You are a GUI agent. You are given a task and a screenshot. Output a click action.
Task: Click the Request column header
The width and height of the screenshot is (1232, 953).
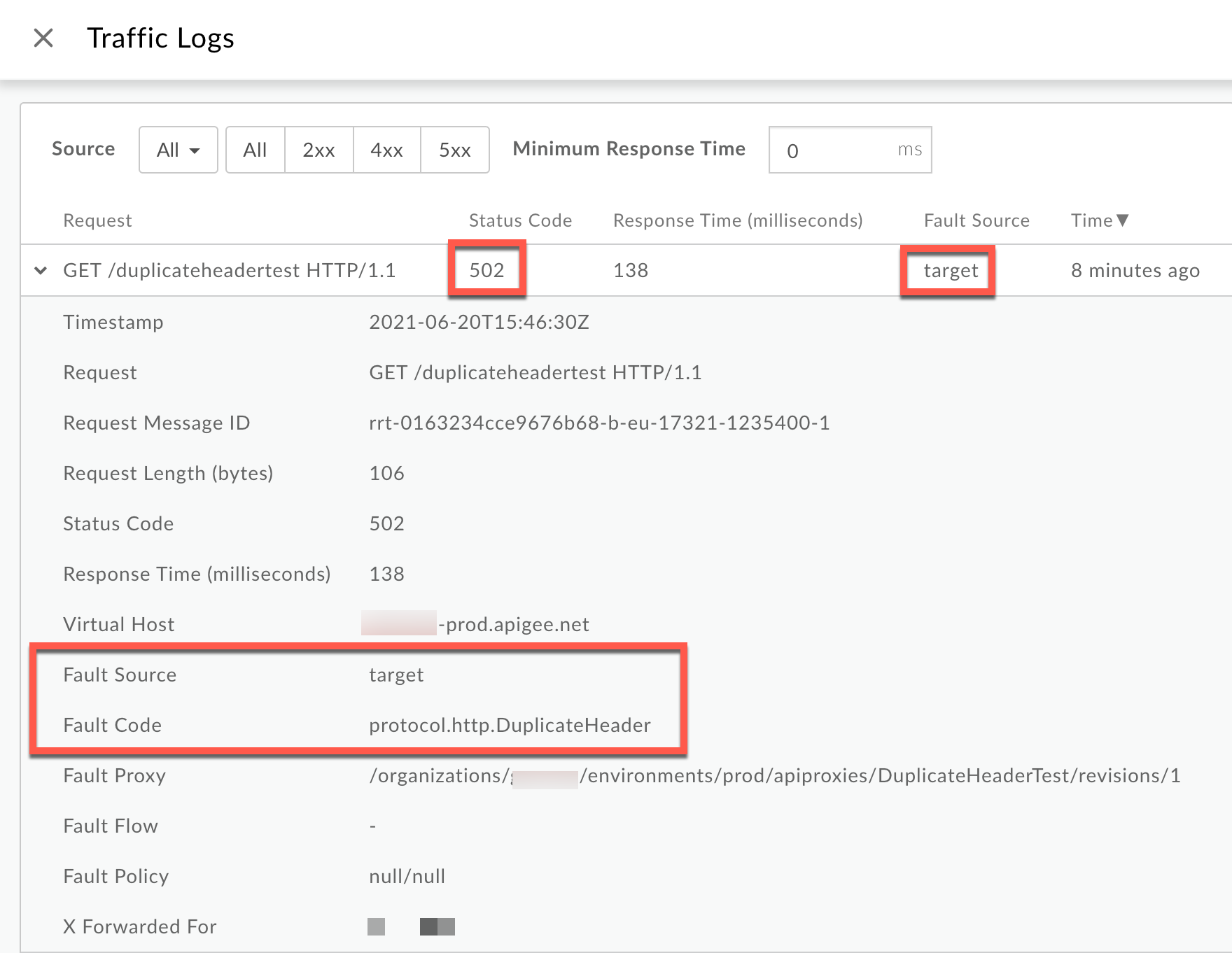pyautogui.click(x=97, y=220)
